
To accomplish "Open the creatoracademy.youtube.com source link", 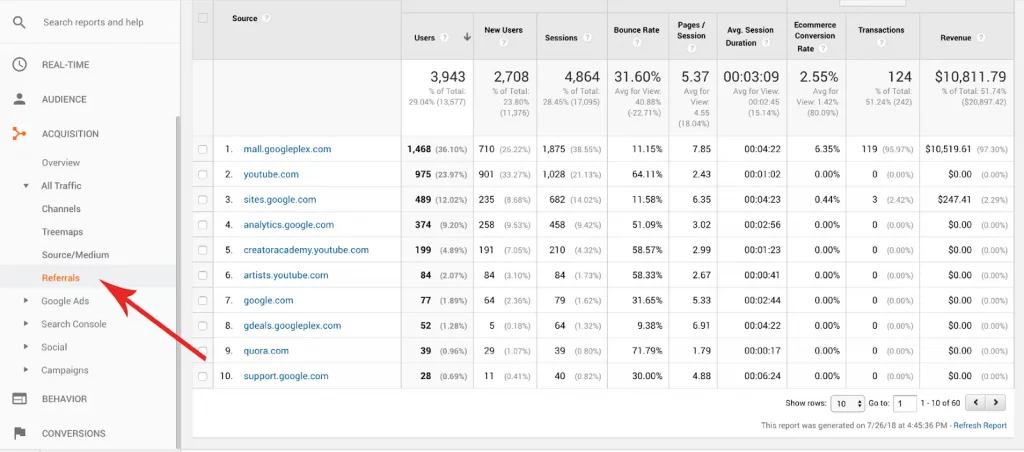I will (306, 250).
